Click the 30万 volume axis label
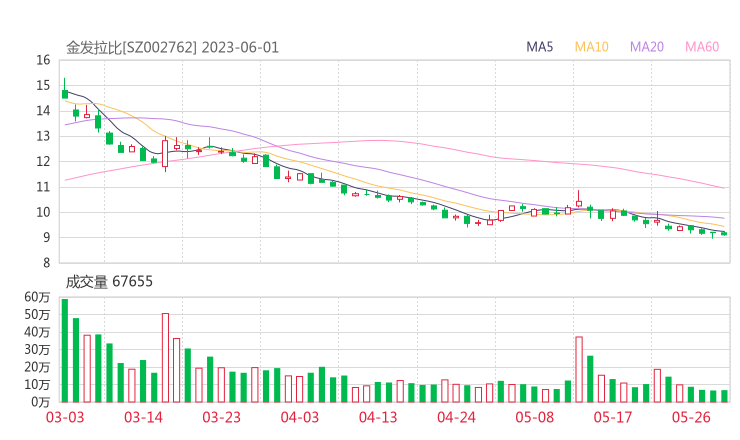Screen dimensions: 740x440 37,350
